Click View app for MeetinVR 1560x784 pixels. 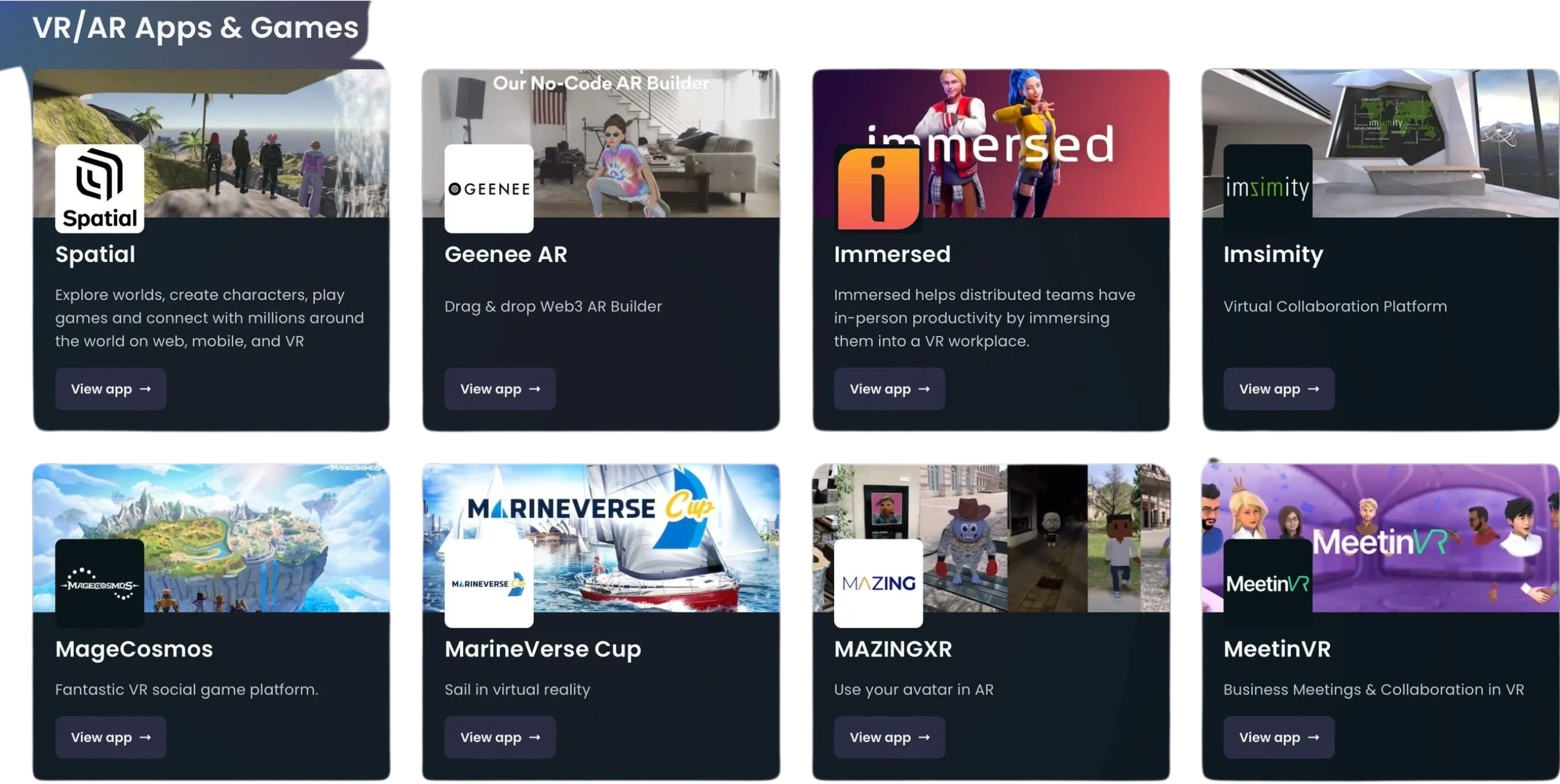(1278, 736)
